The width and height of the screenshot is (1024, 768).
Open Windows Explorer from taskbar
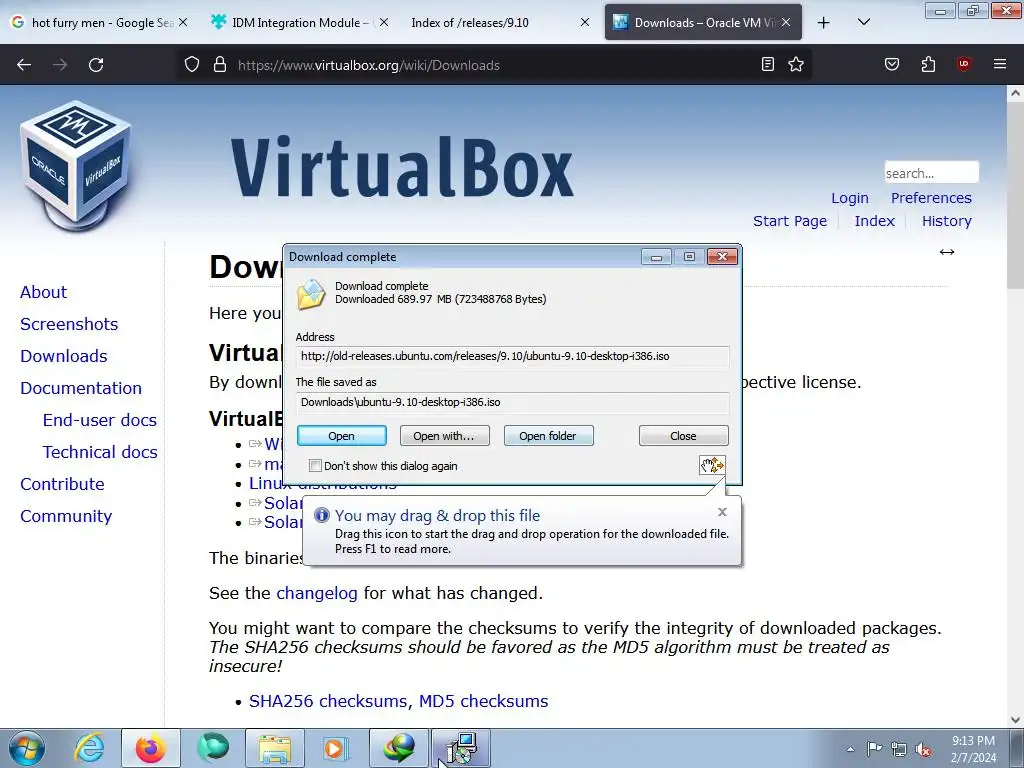pyautogui.click(x=275, y=748)
